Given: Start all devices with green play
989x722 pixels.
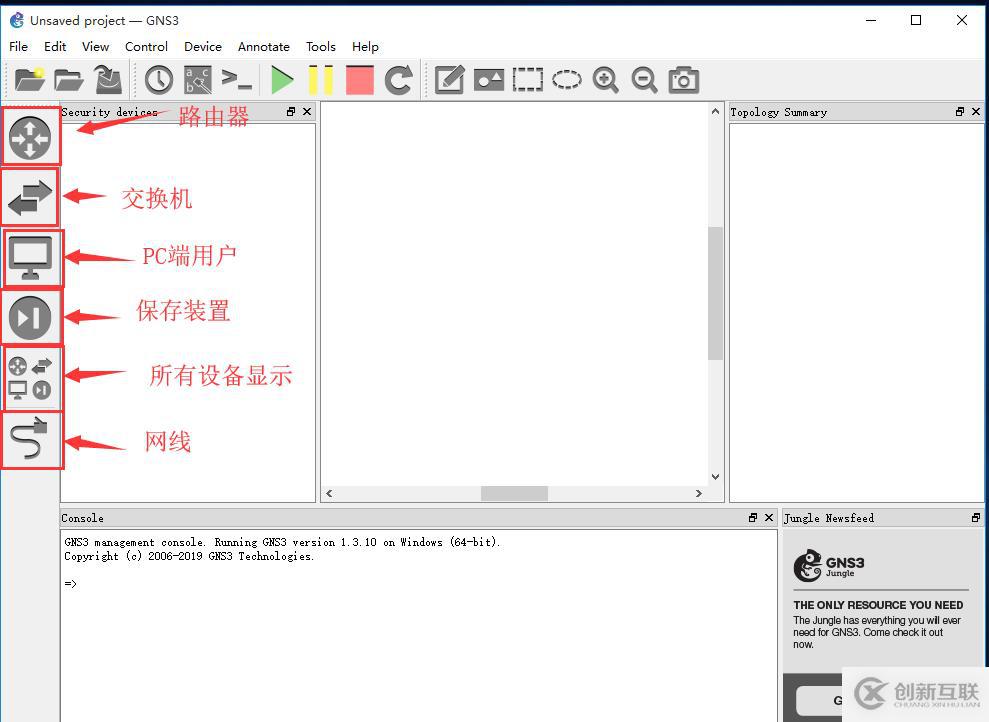Looking at the screenshot, I should click(x=282, y=80).
